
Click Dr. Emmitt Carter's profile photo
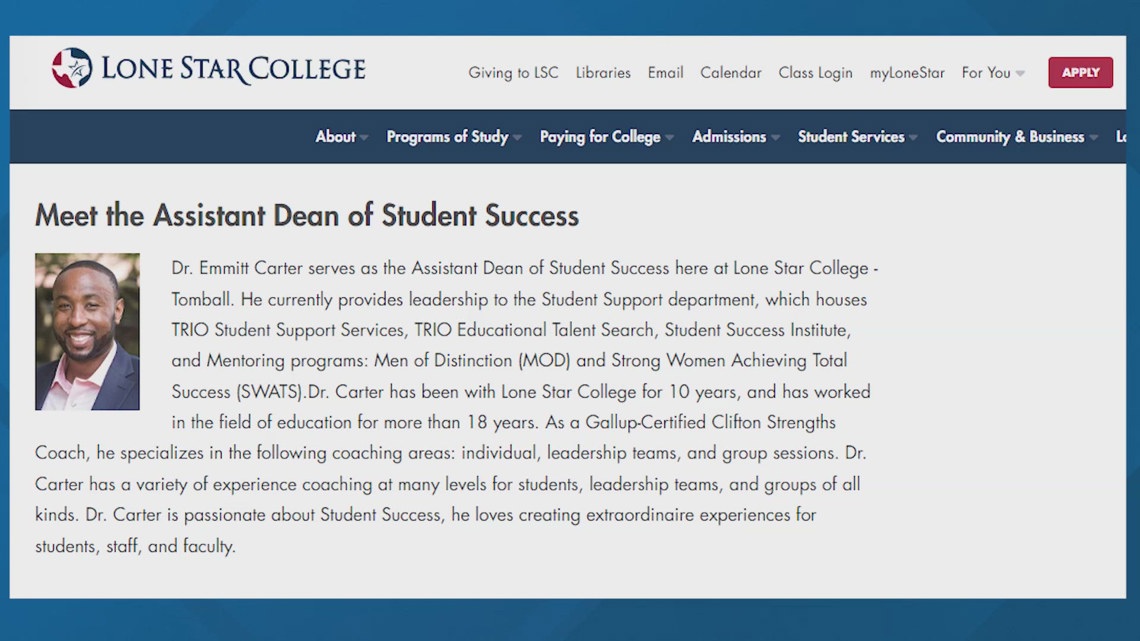click(x=87, y=331)
